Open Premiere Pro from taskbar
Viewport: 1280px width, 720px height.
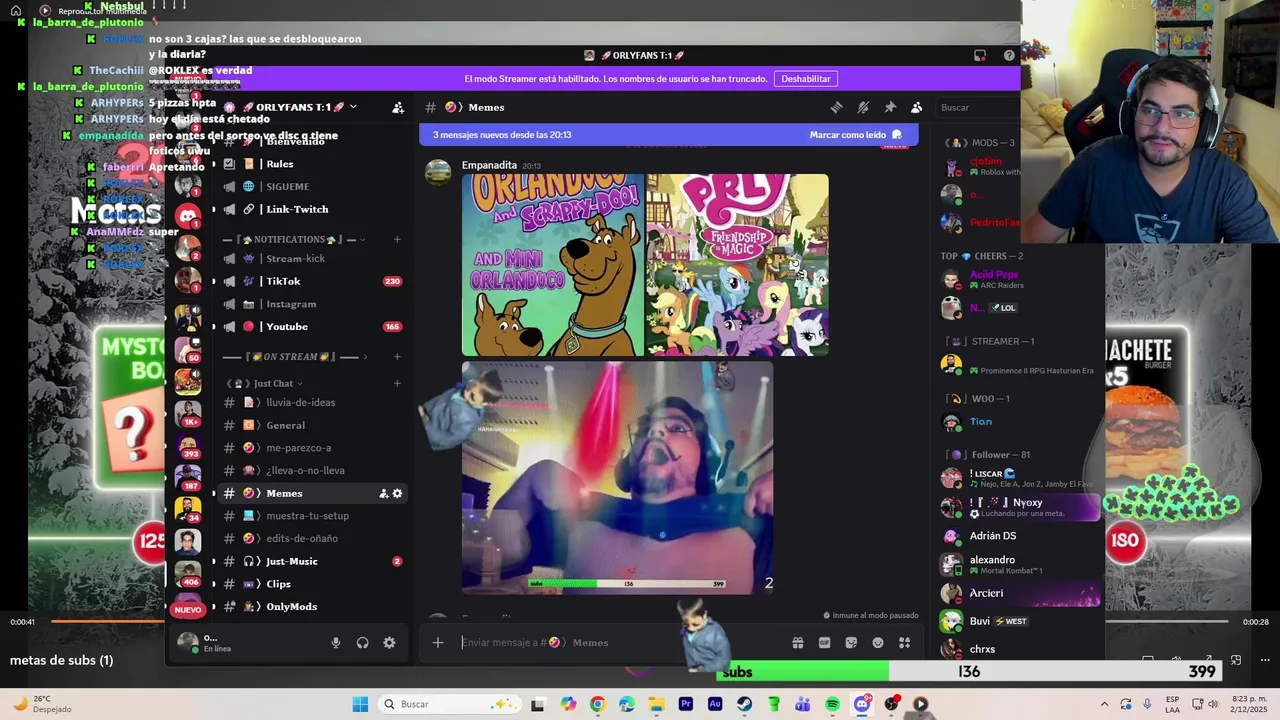[x=686, y=704]
